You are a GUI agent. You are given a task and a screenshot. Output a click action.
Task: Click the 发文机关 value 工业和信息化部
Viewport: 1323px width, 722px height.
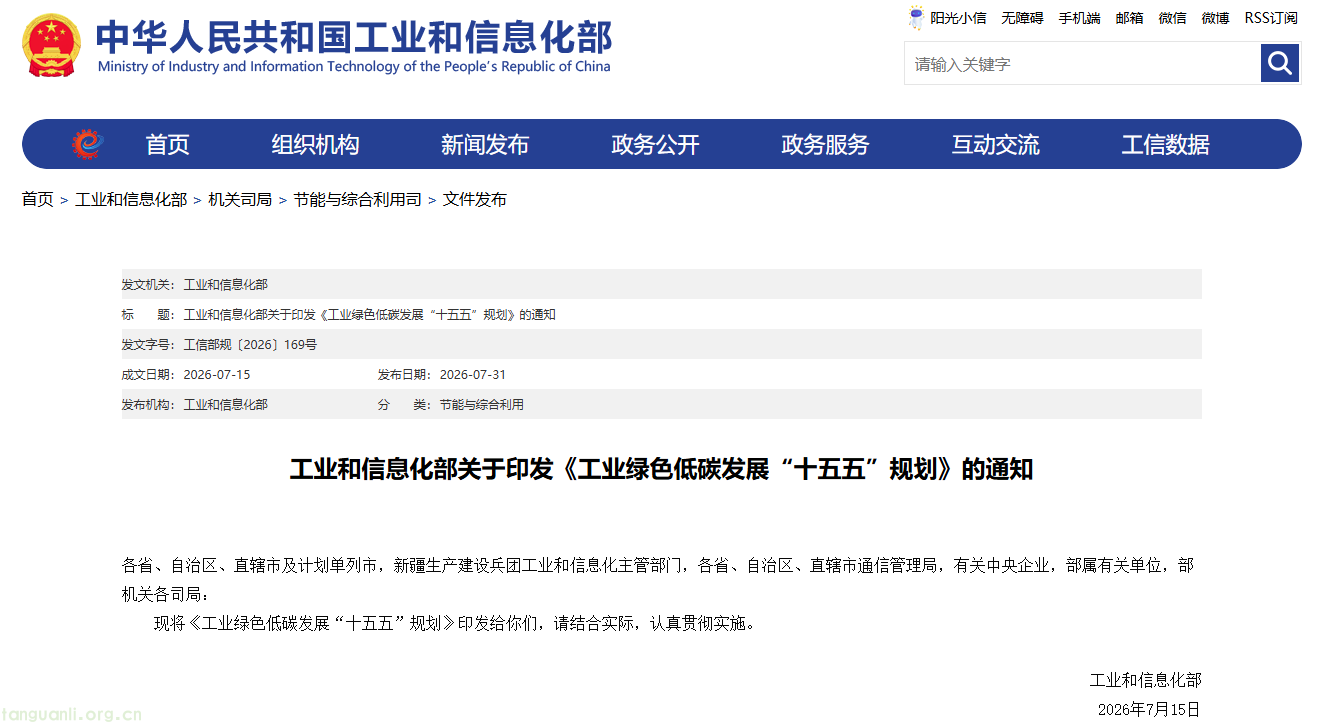pos(226,285)
